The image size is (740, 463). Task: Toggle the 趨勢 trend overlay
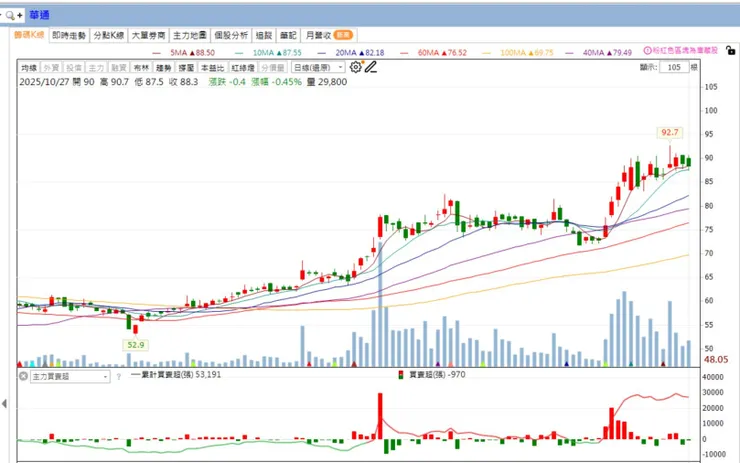coord(164,68)
